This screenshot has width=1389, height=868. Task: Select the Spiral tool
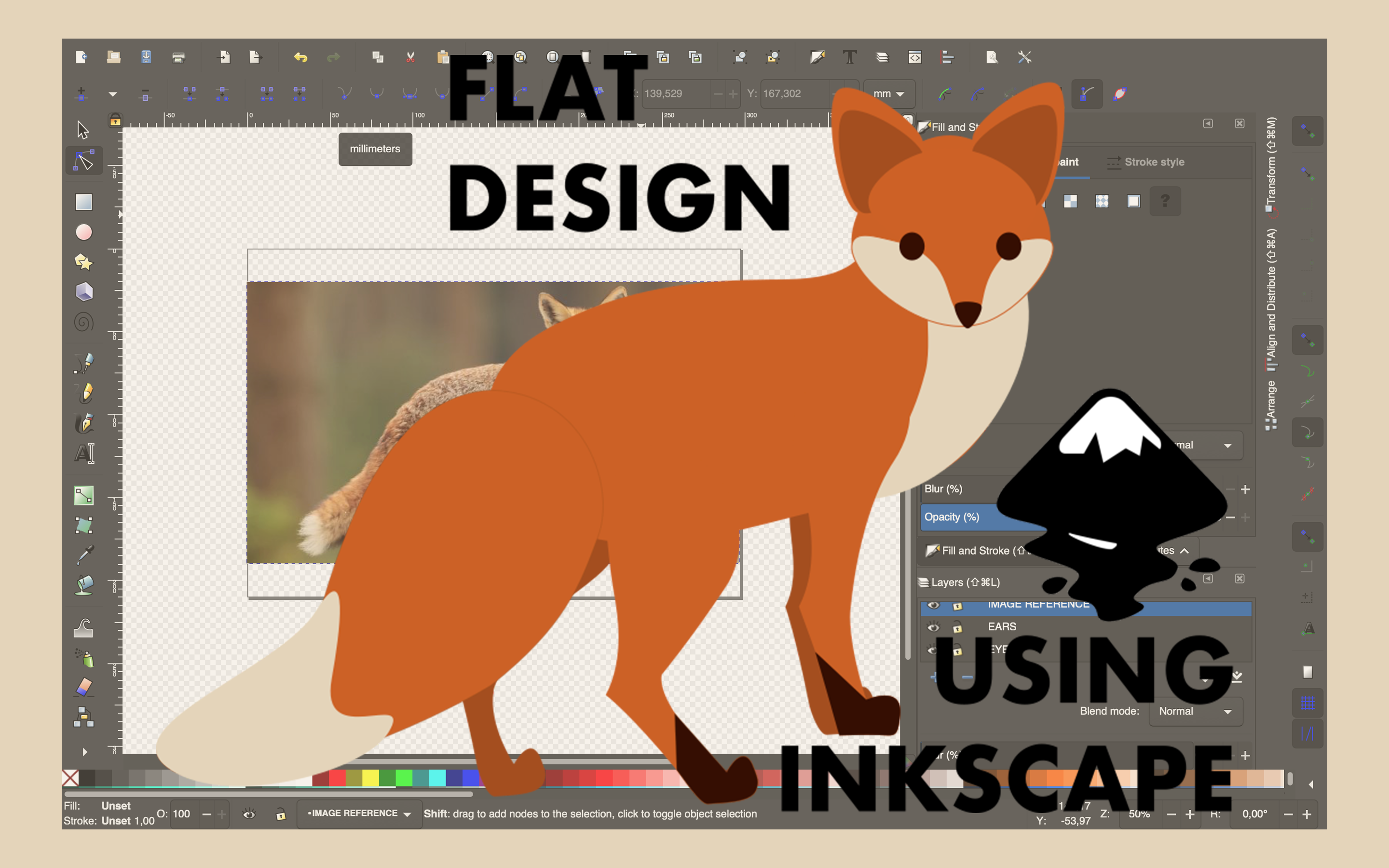tap(84, 322)
